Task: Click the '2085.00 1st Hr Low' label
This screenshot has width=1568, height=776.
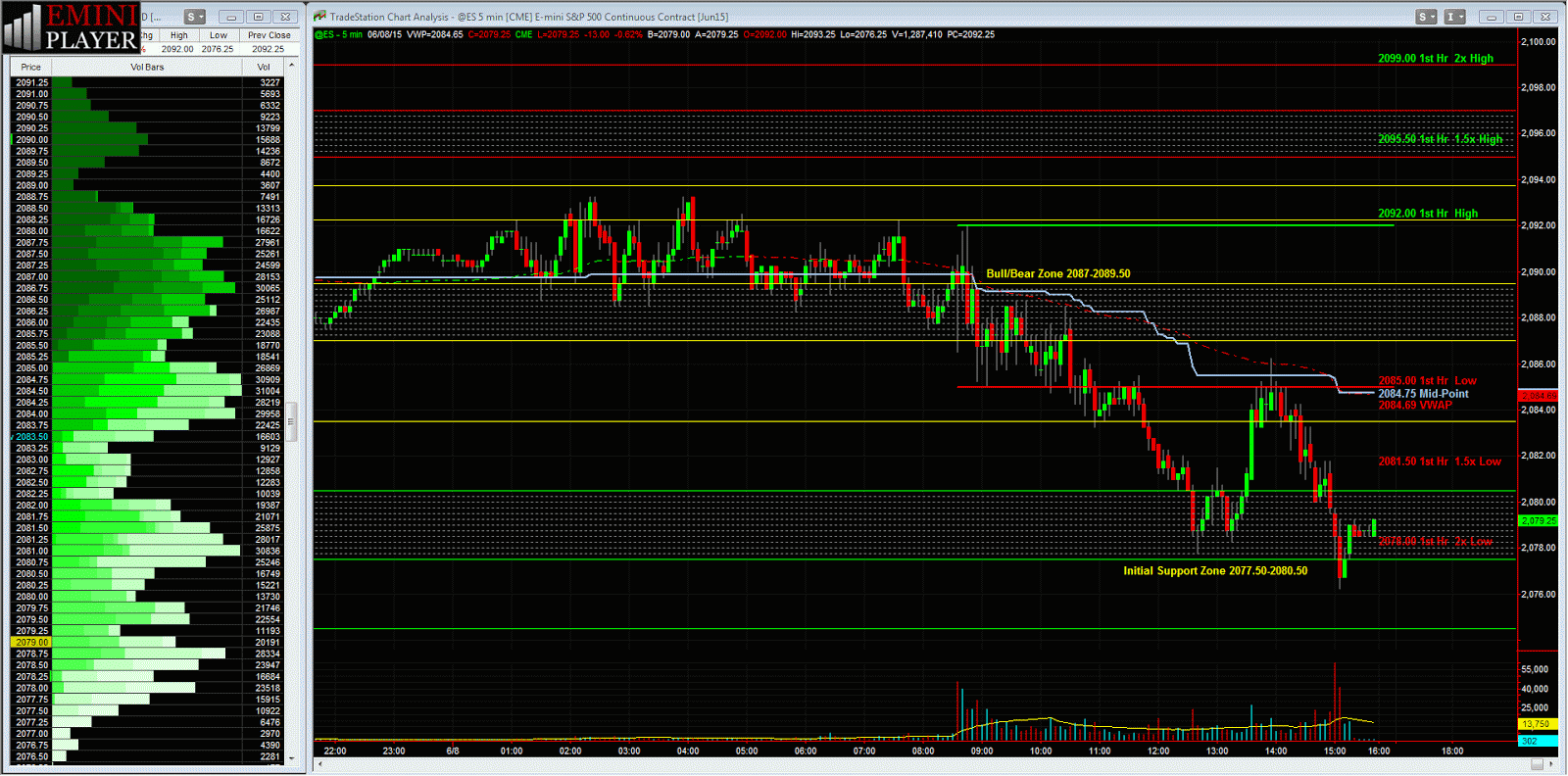Action: [1427, 380]
